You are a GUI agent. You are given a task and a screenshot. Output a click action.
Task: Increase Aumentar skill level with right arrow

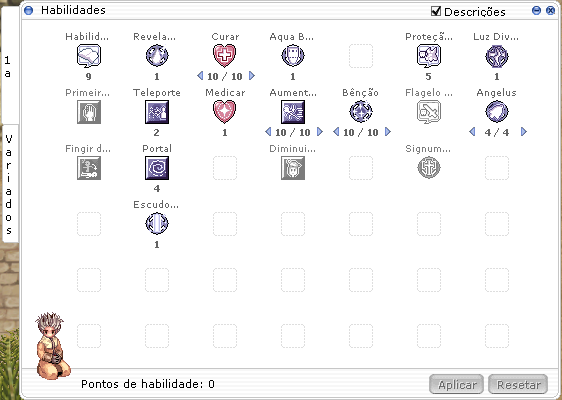pyautogui.click(x=320, y=132)
